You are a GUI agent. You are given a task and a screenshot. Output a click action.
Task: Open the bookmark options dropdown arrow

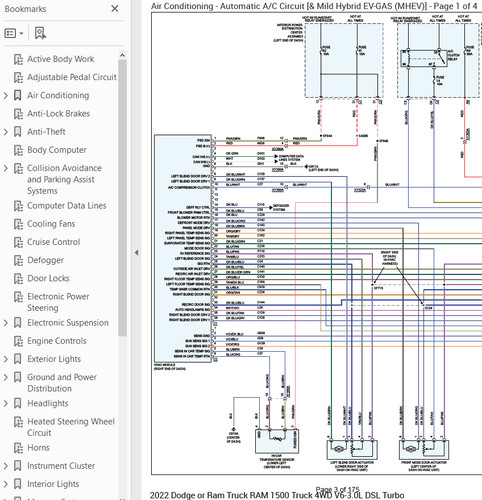[x=21, y=33]
